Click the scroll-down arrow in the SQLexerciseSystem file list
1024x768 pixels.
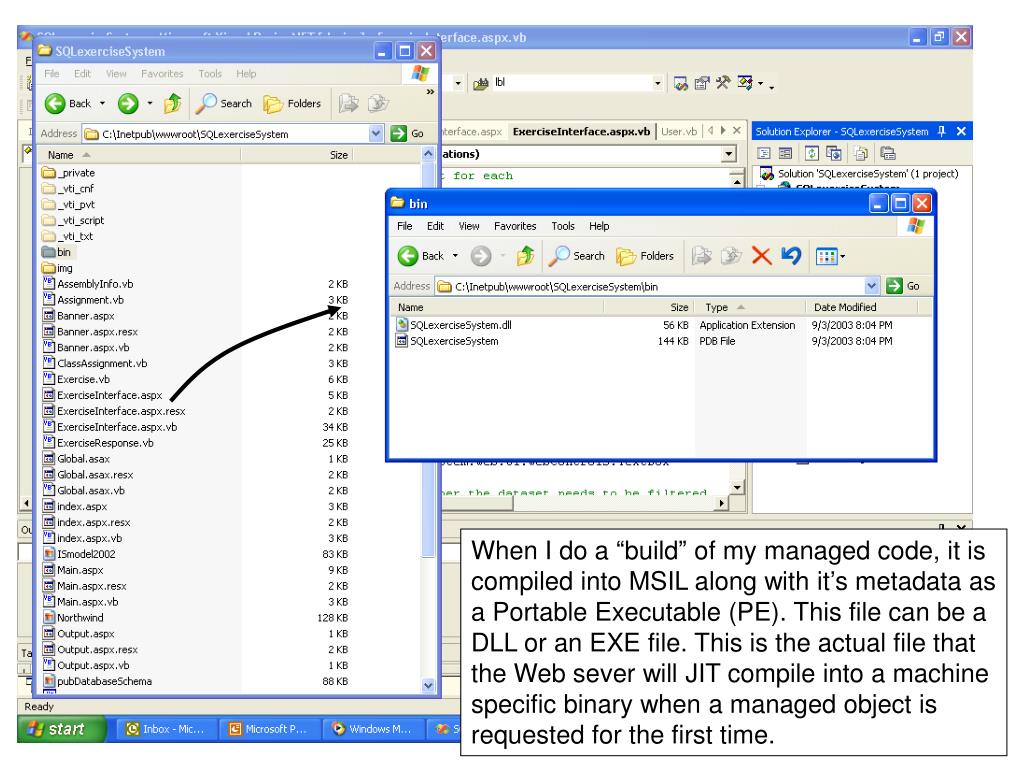coord(428,685)
